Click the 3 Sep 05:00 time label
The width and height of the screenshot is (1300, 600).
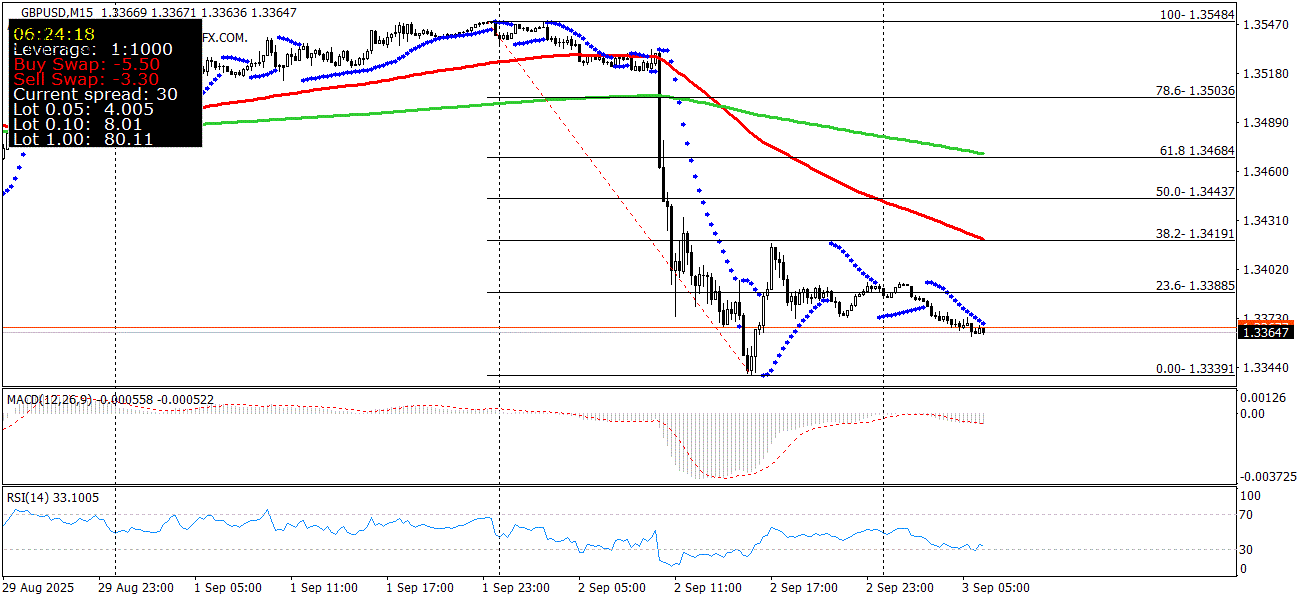tap(995, 588)
